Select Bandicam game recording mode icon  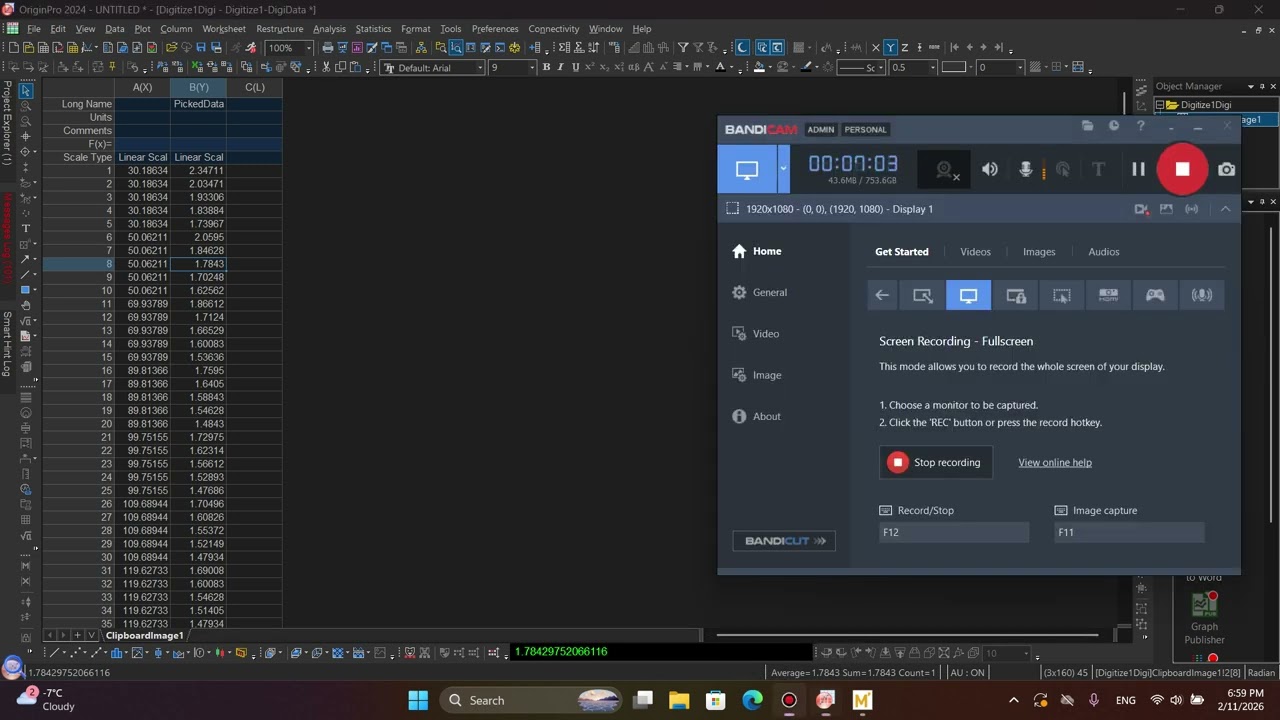[1155, 295]
